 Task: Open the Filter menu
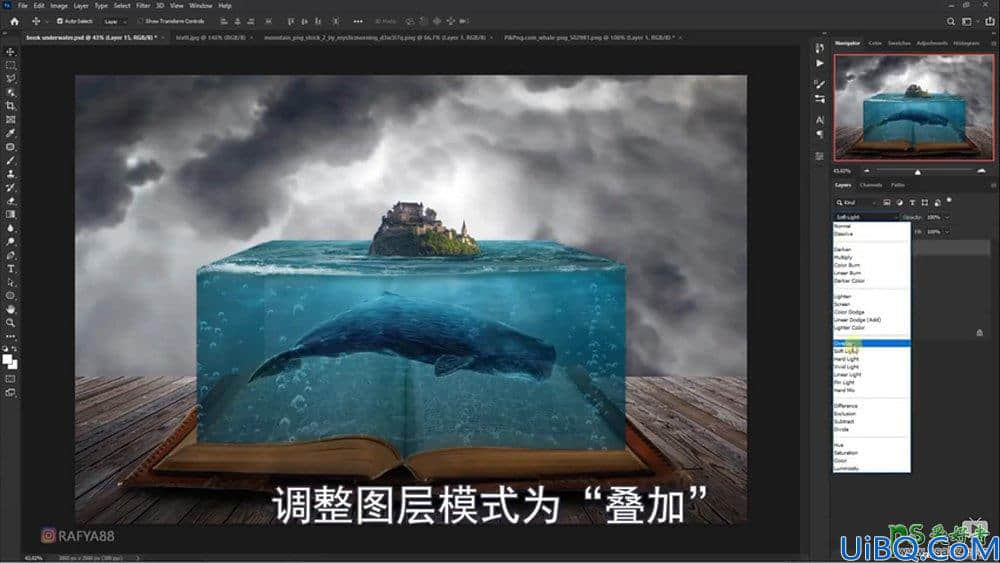click(x=143, y=5)
